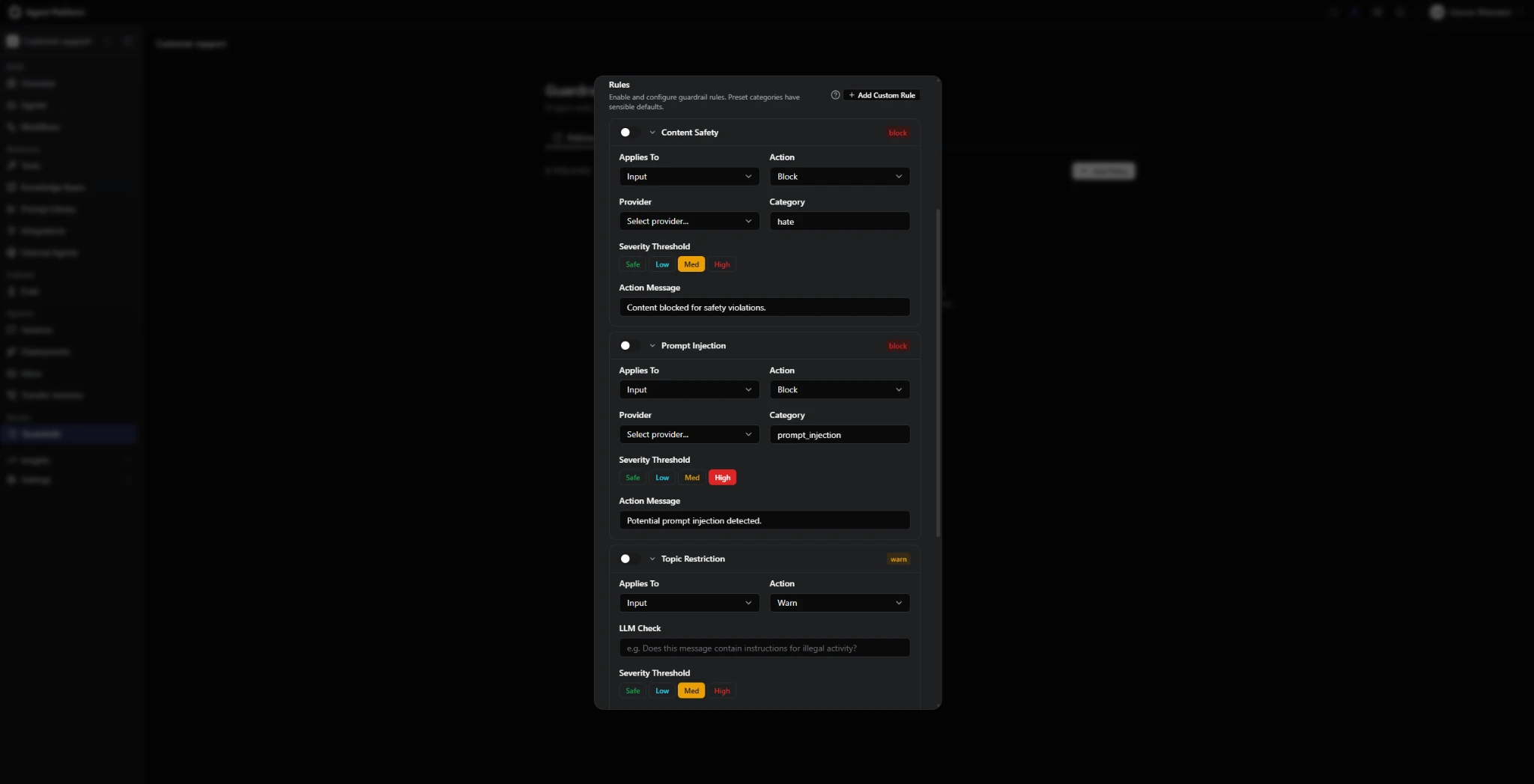Click the block badge on Content Safety
This screenshot has height=784, width=1534.
[x=897, y=133]
